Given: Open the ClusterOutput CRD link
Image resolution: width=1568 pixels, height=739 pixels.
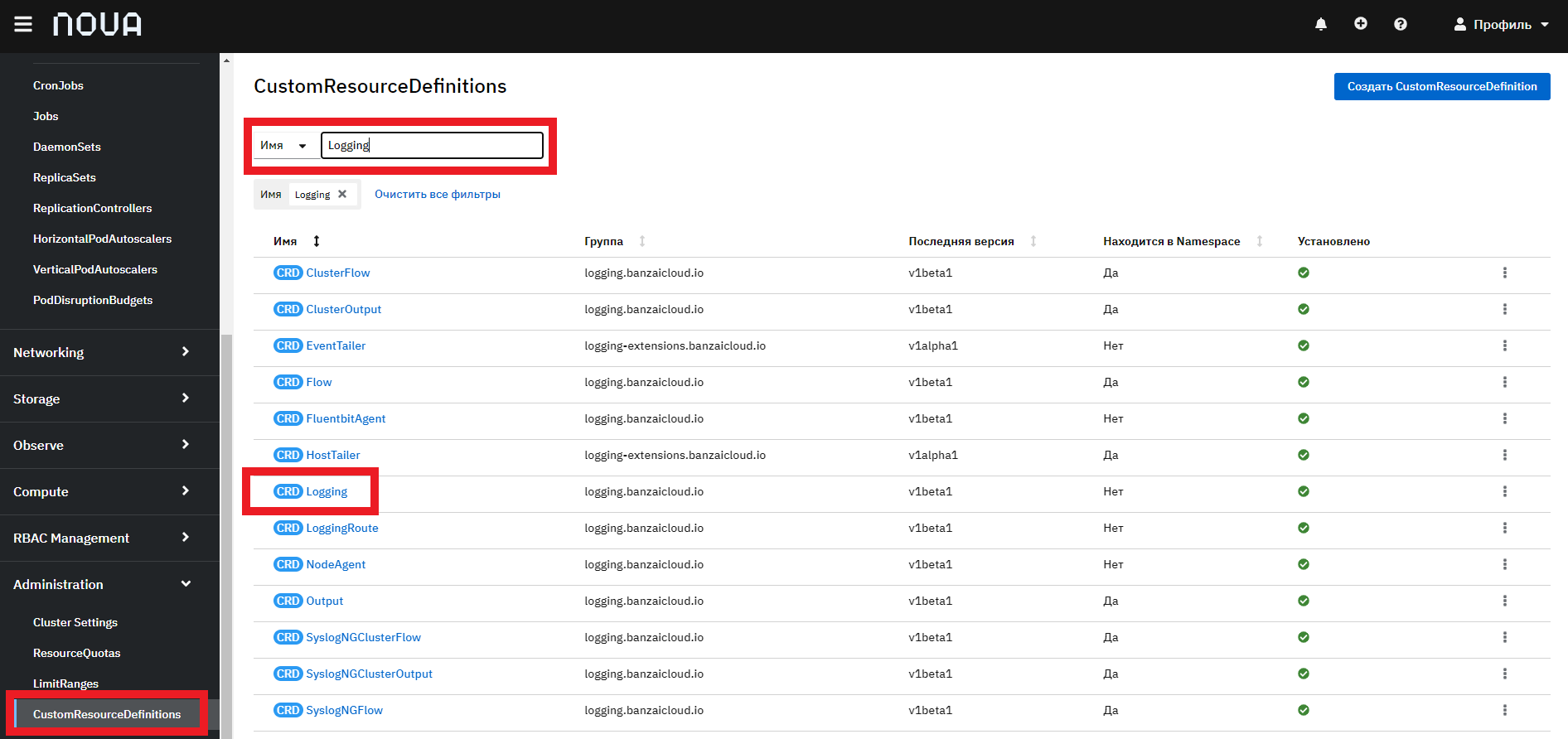Looking at the screenshot, I should pyautogui.click(x=344, y=309).
